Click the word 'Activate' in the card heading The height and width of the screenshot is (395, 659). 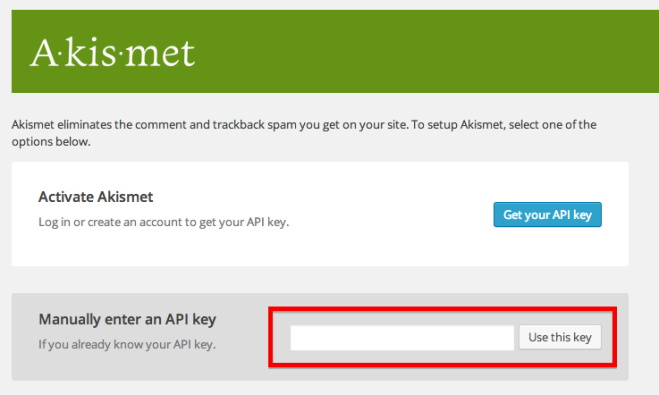tap(66, 197)
